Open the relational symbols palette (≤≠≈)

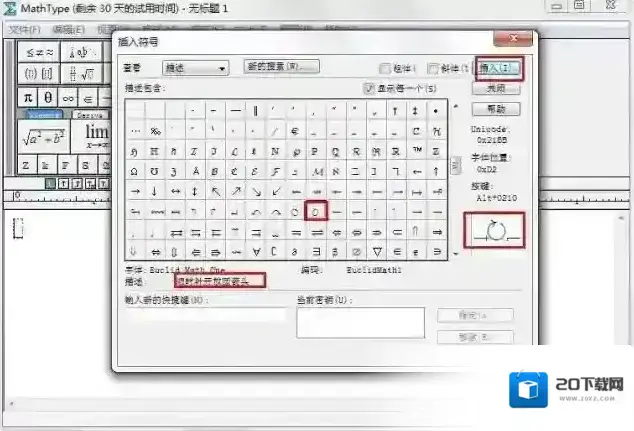coord(39,53)
